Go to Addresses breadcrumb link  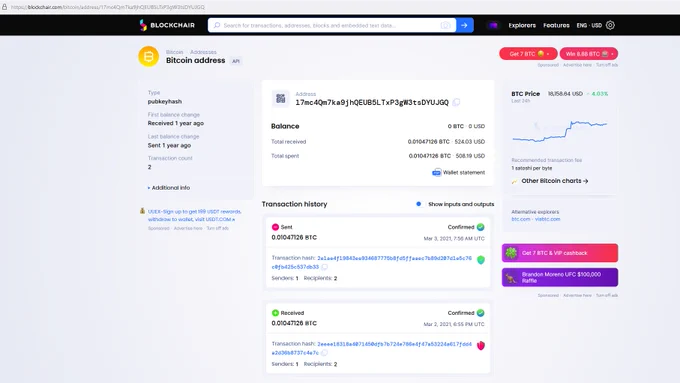(203, 52)
